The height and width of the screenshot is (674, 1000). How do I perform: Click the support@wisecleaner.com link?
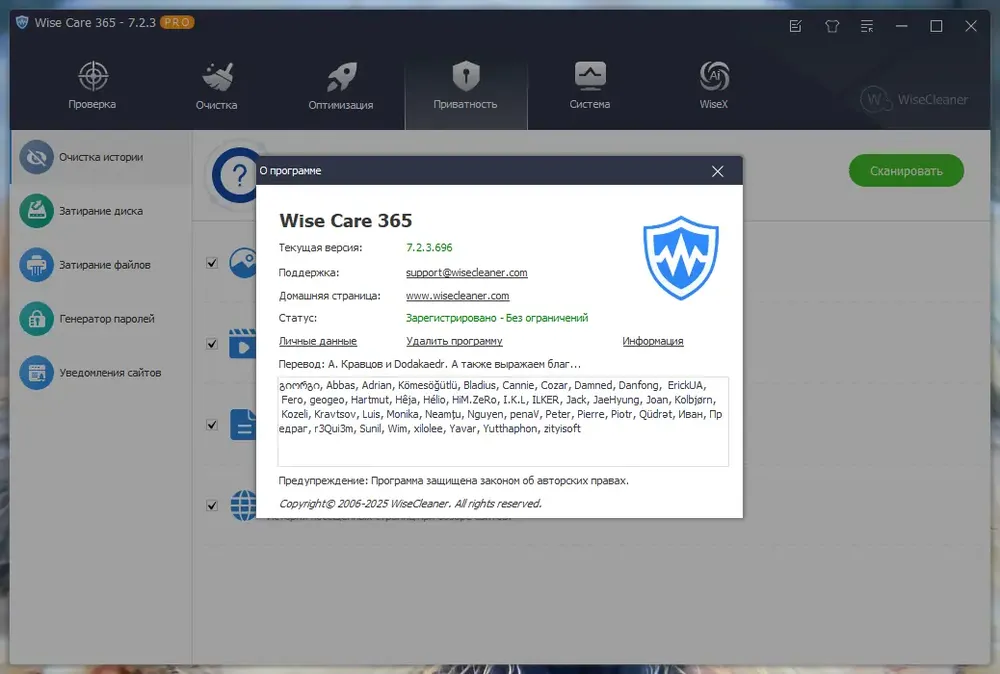coord(466,272)
